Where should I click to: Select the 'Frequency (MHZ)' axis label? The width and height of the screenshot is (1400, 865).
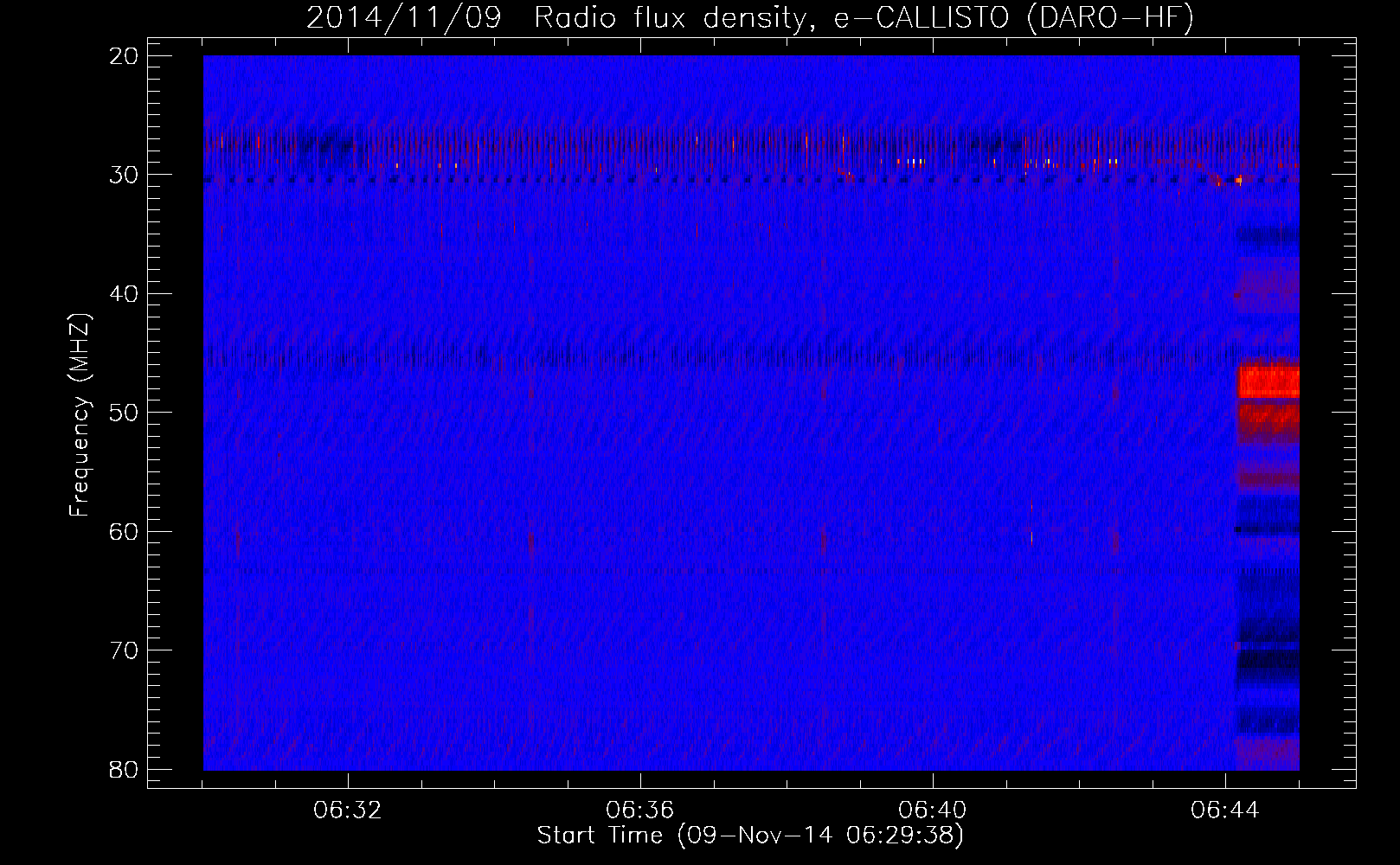pyautogui.click(x=80, y=415)
